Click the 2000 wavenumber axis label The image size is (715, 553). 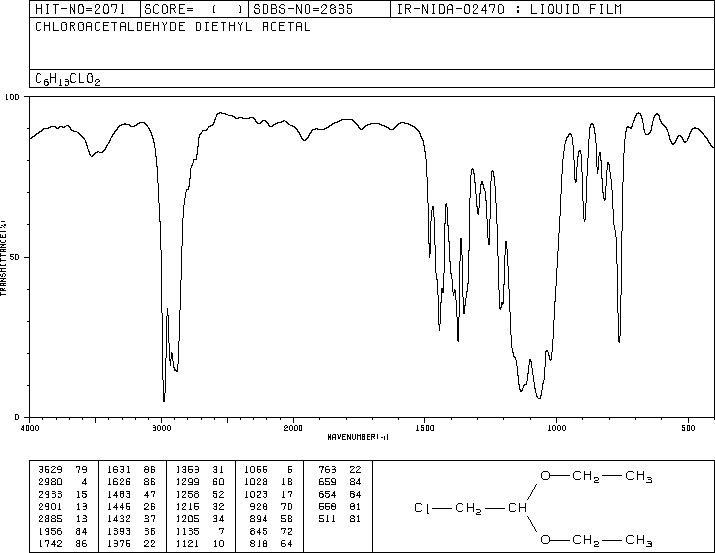point(293,428)
